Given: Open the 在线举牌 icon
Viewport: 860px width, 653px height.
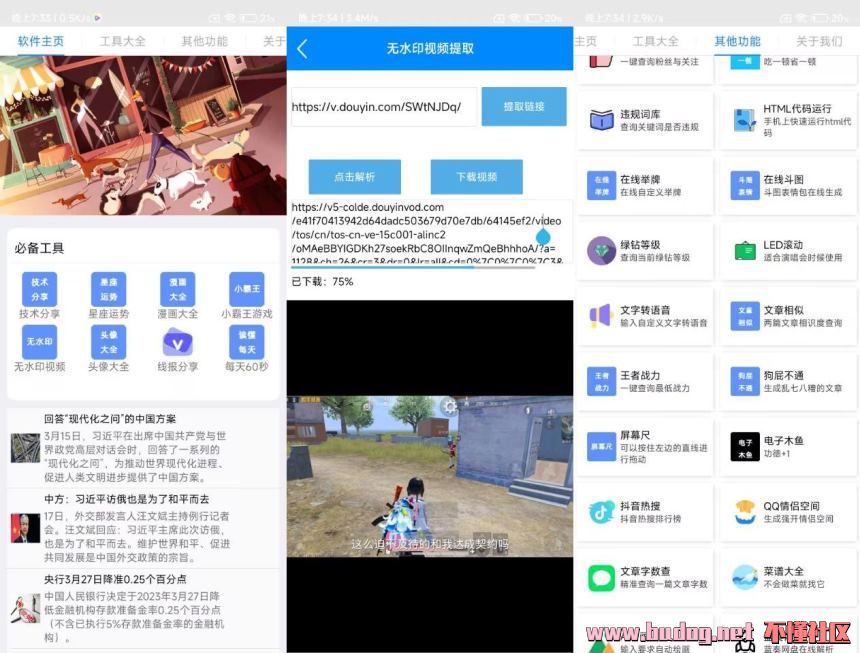Looking at the screenshot, I should [x=601, y=185].
